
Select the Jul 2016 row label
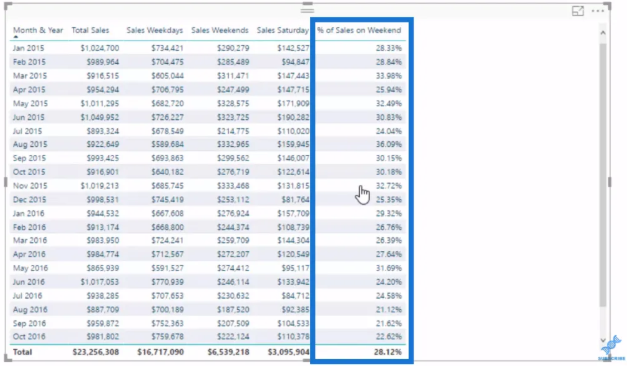tap(27, 296)
